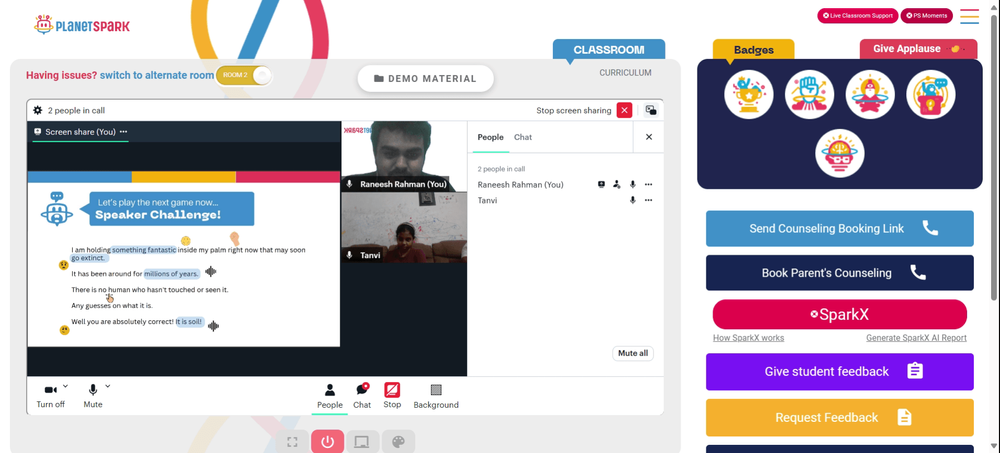Switch to People tab in side panel
Viewport: 1000px width, 453px height.
(490, 137)
